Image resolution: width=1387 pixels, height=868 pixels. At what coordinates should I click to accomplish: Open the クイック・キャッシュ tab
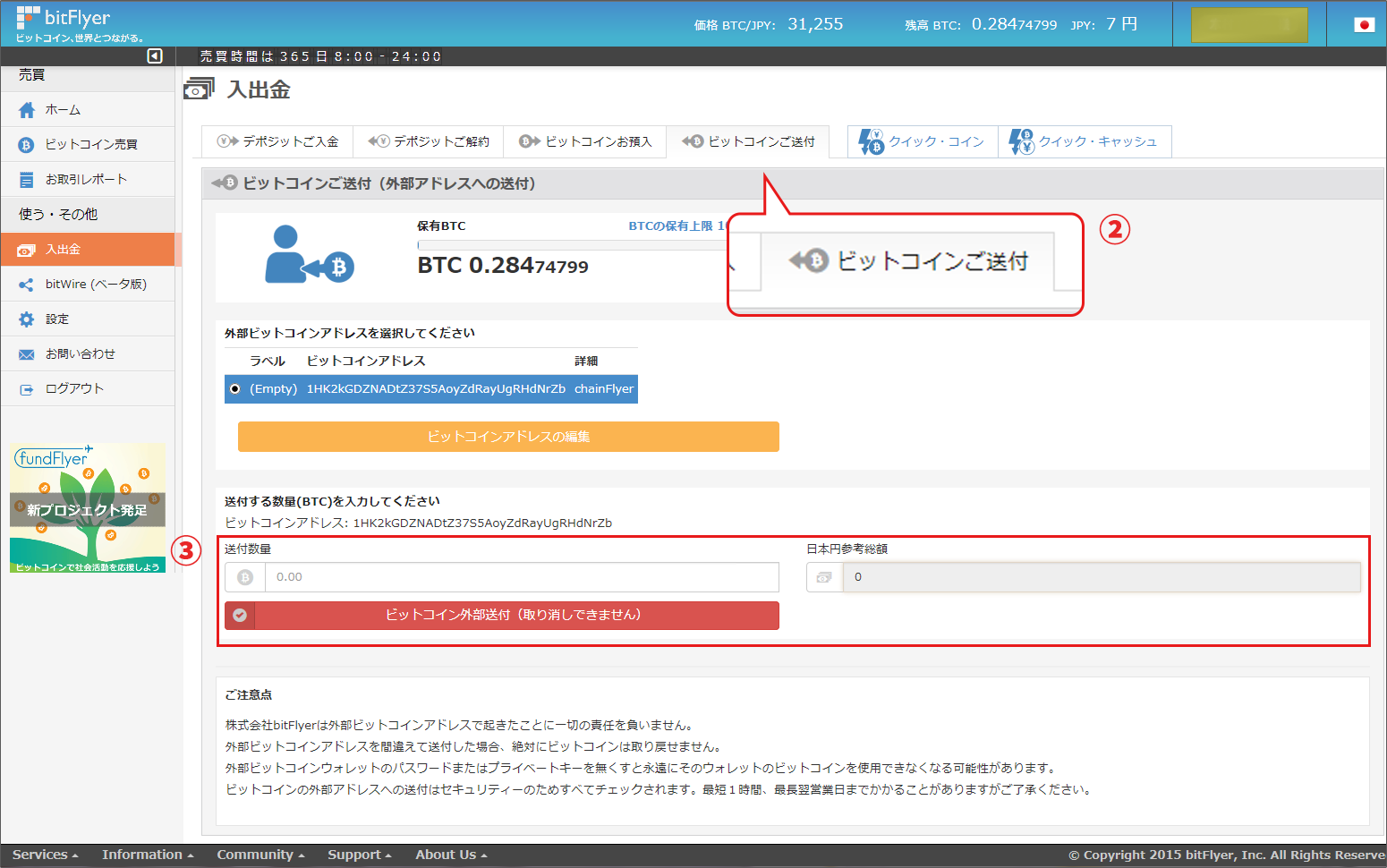pyautogui.click(x=1085, y=141)
